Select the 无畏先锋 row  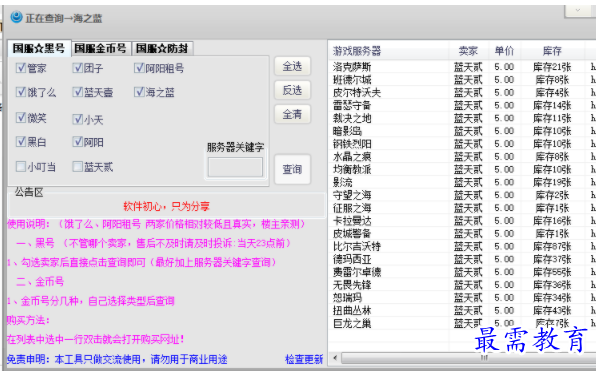[x=462, y=285]
